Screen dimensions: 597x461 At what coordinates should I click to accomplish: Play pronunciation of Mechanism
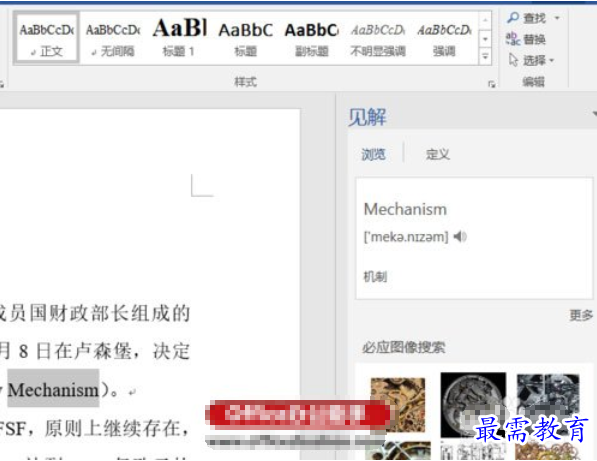(x=460, y=237)
